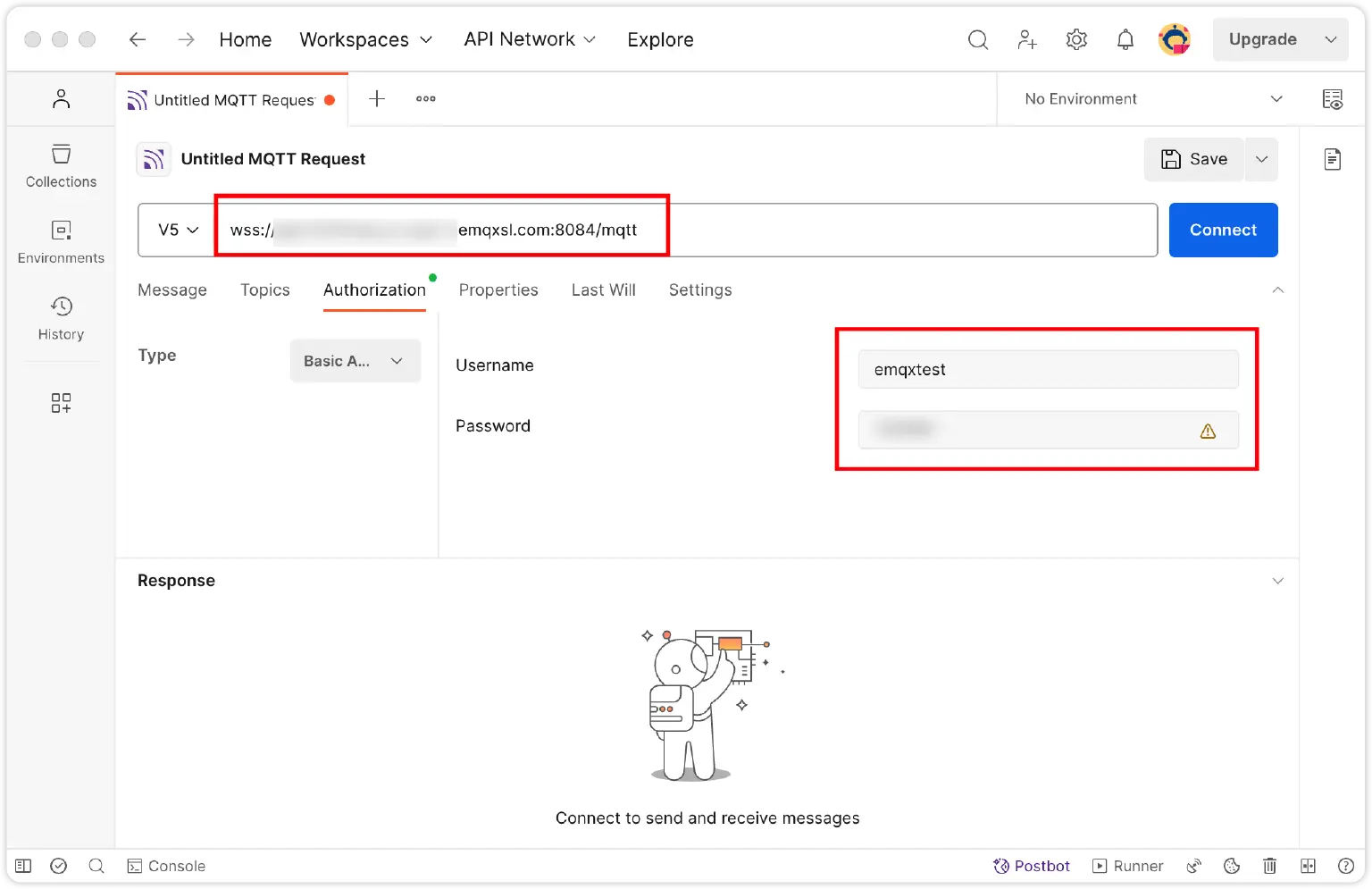Open the Environment quick look eye icon
This screenshot has width=1372, height=889.
(x=1333, y=99)
